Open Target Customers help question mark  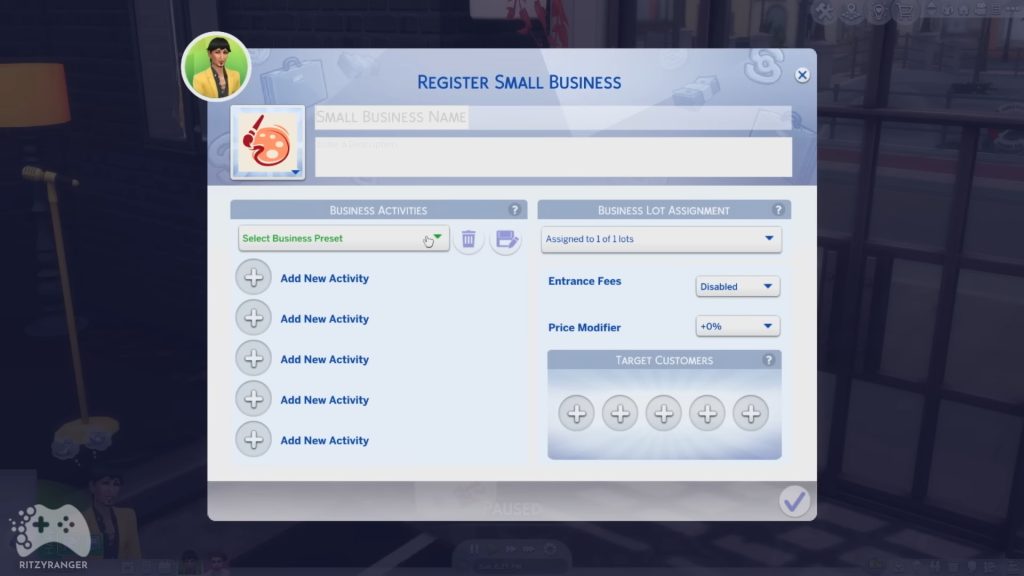click(769, 360)
